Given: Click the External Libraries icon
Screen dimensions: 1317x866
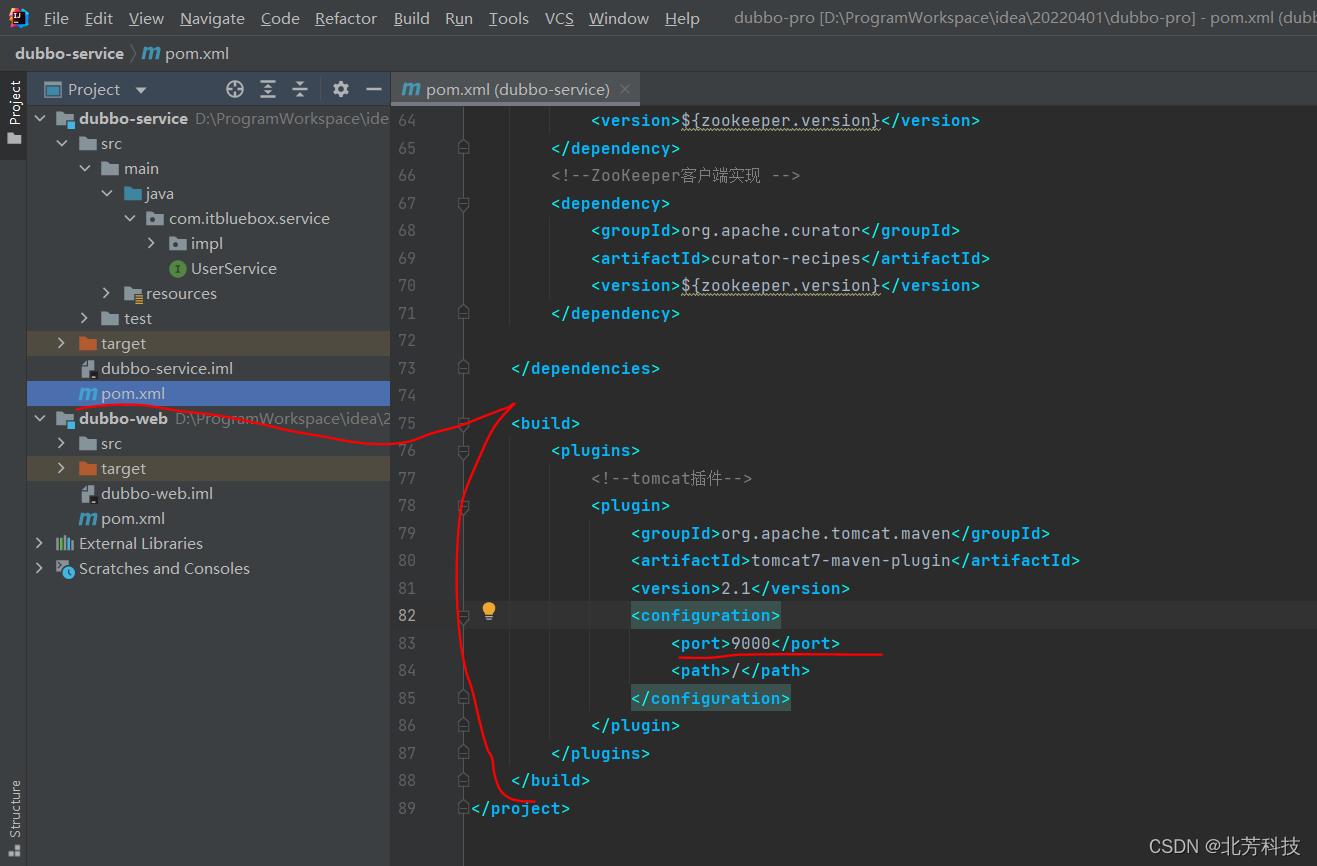Looking at the screenshot, I should [x=65, y=544].
